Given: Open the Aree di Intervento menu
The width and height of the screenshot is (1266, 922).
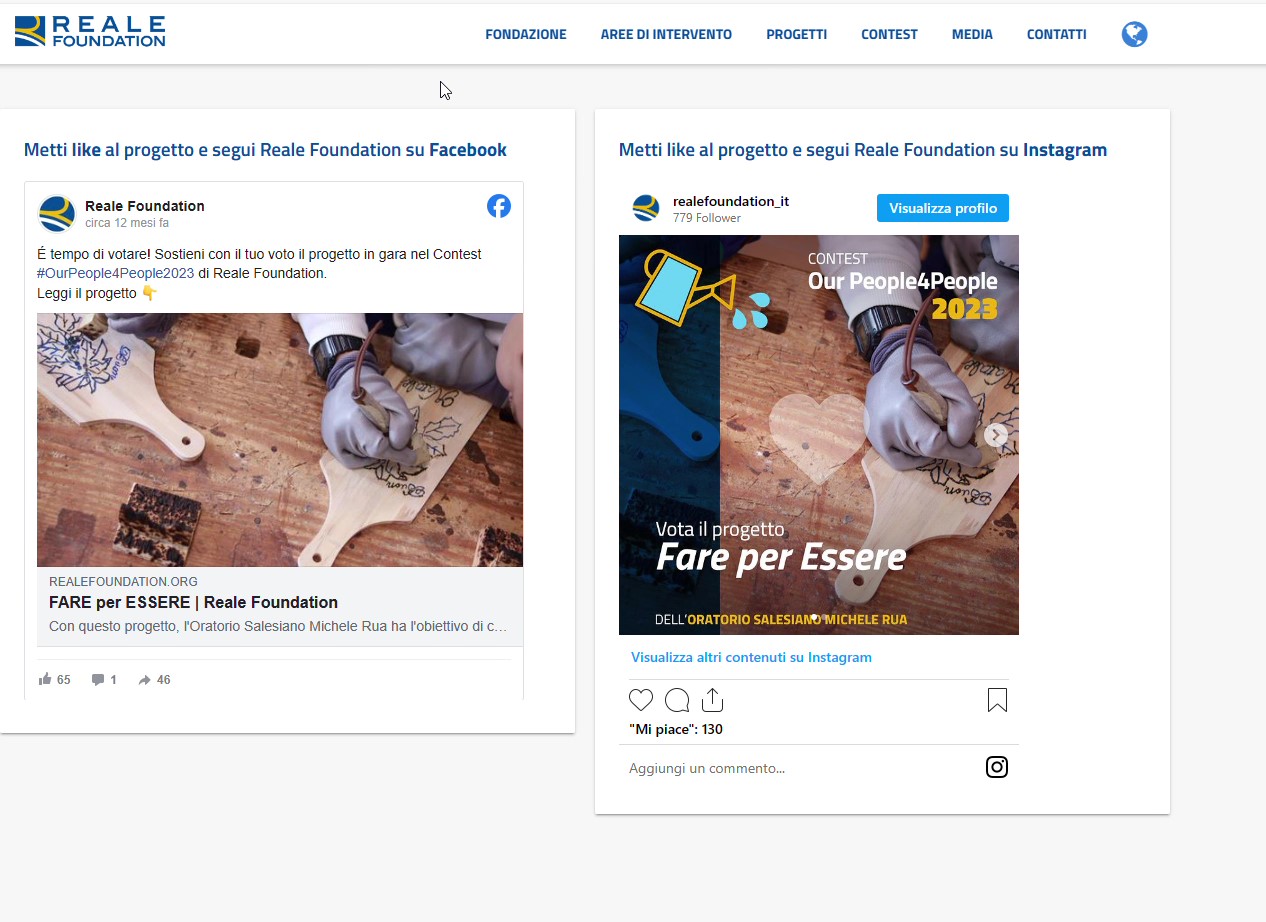Looking at the screenshot, I should pos(666,34).
